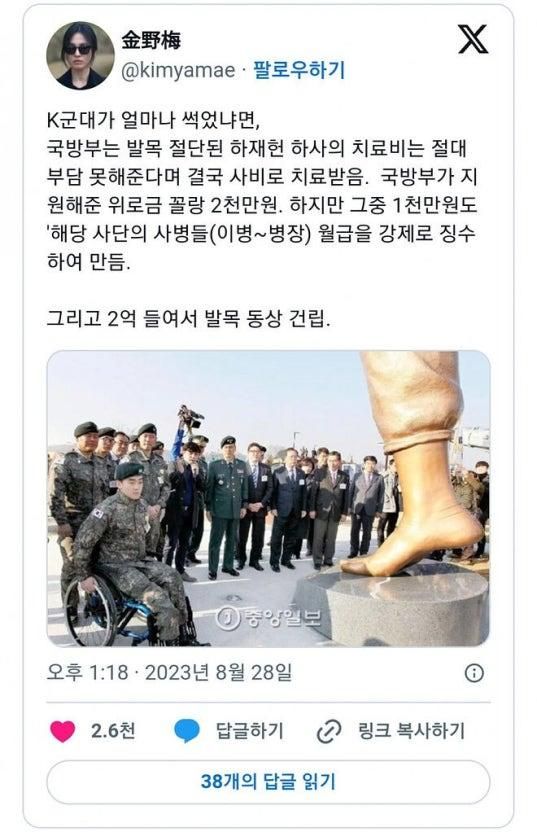Click the X logo icon

click(473, 39)
